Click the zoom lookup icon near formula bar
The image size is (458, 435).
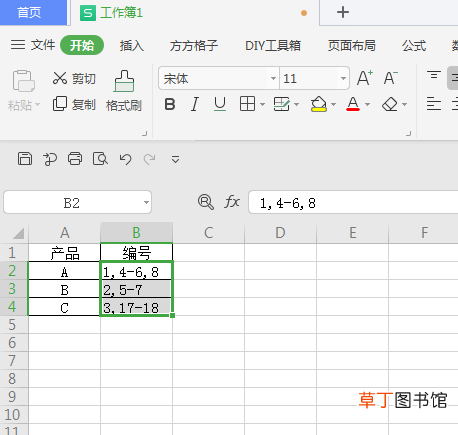coord(206,202)
